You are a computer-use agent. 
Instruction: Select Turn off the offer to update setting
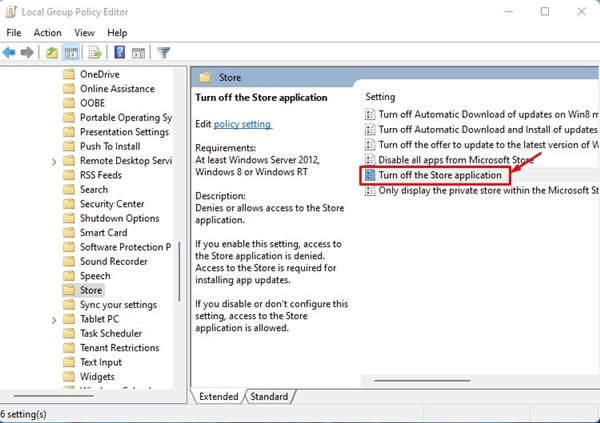point(489,145)
